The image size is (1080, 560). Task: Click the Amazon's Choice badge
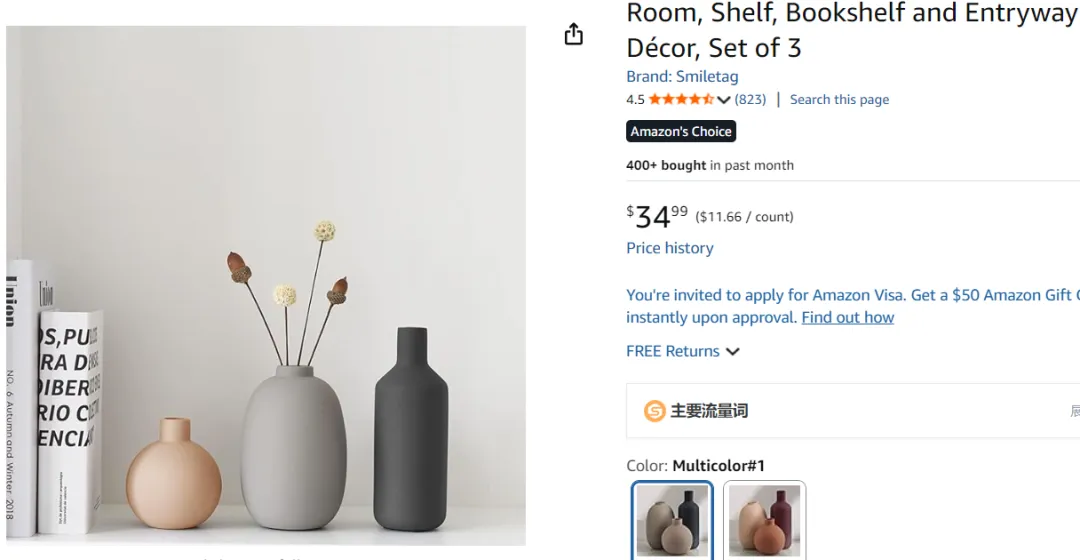click(x=681, y=131)
